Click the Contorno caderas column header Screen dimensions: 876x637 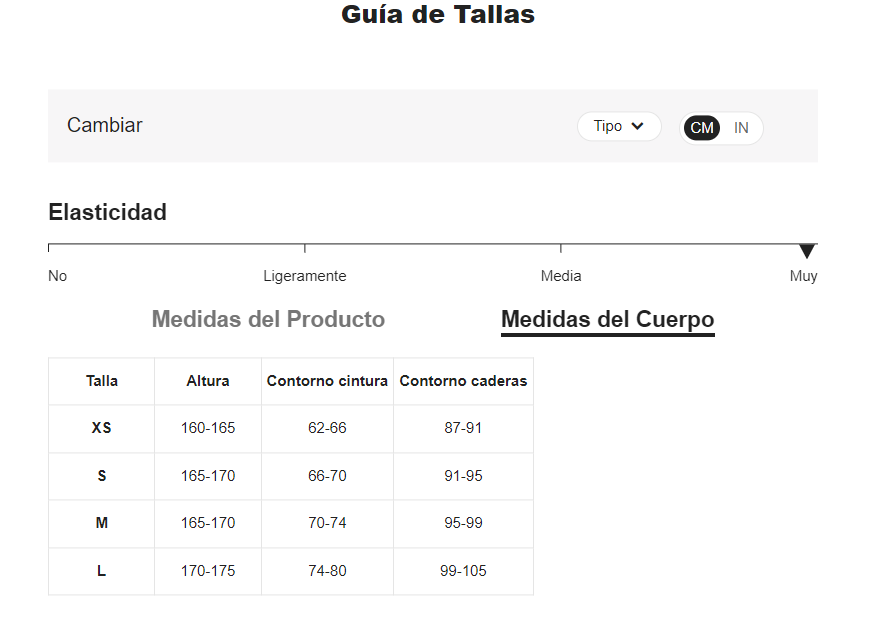click(x=463, y=380)
